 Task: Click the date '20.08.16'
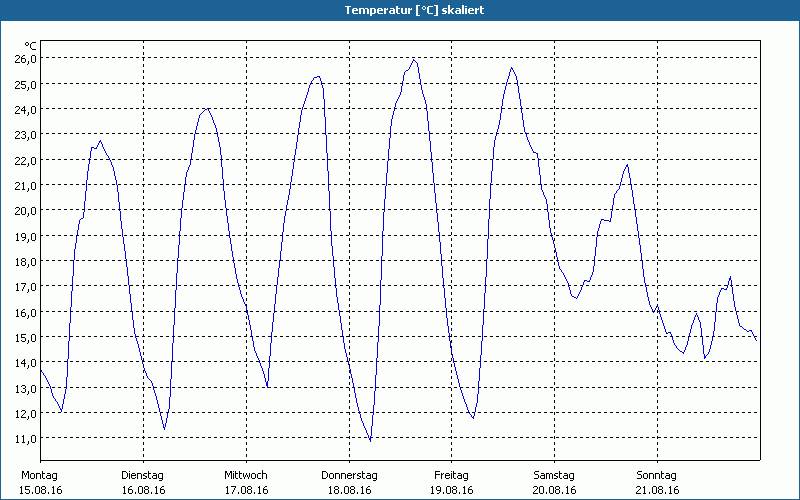click(555, 490)
